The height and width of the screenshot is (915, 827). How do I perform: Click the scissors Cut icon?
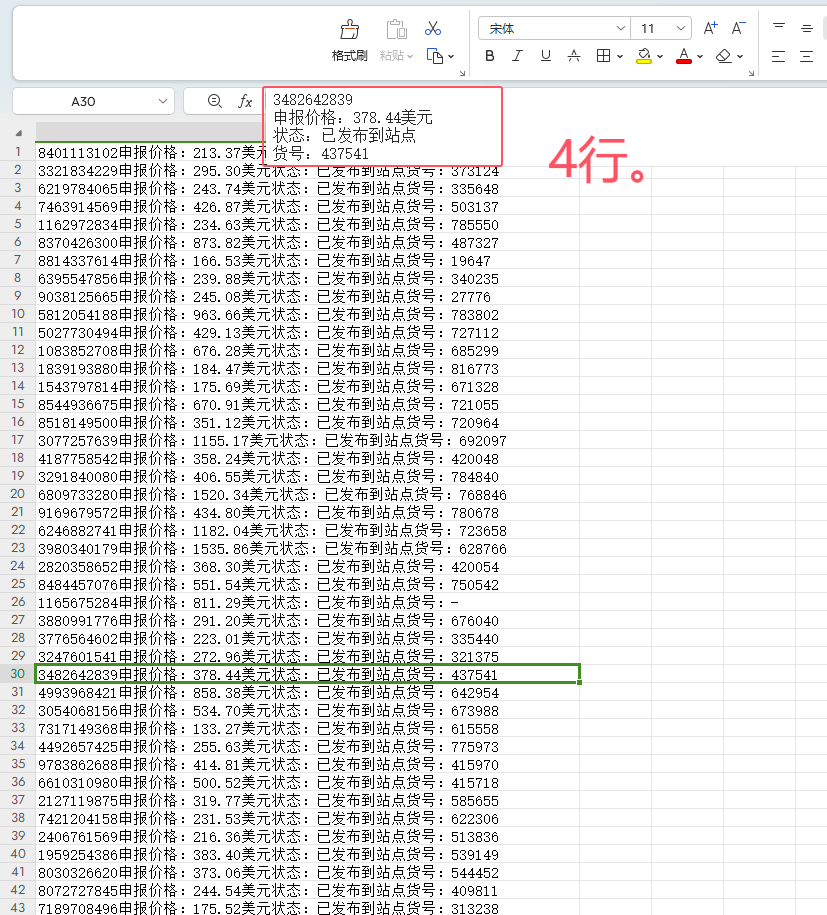click(433, 28)
